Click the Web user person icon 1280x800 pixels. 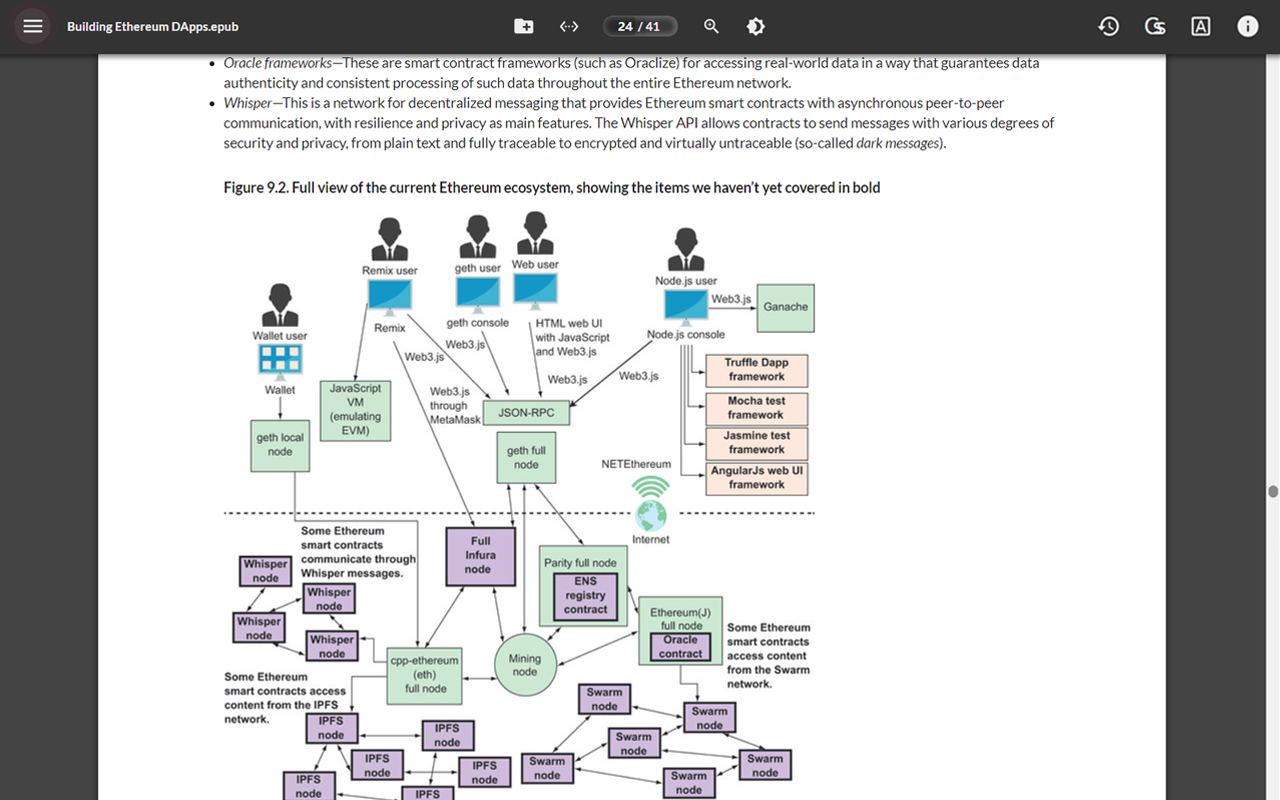coord(536,233)
